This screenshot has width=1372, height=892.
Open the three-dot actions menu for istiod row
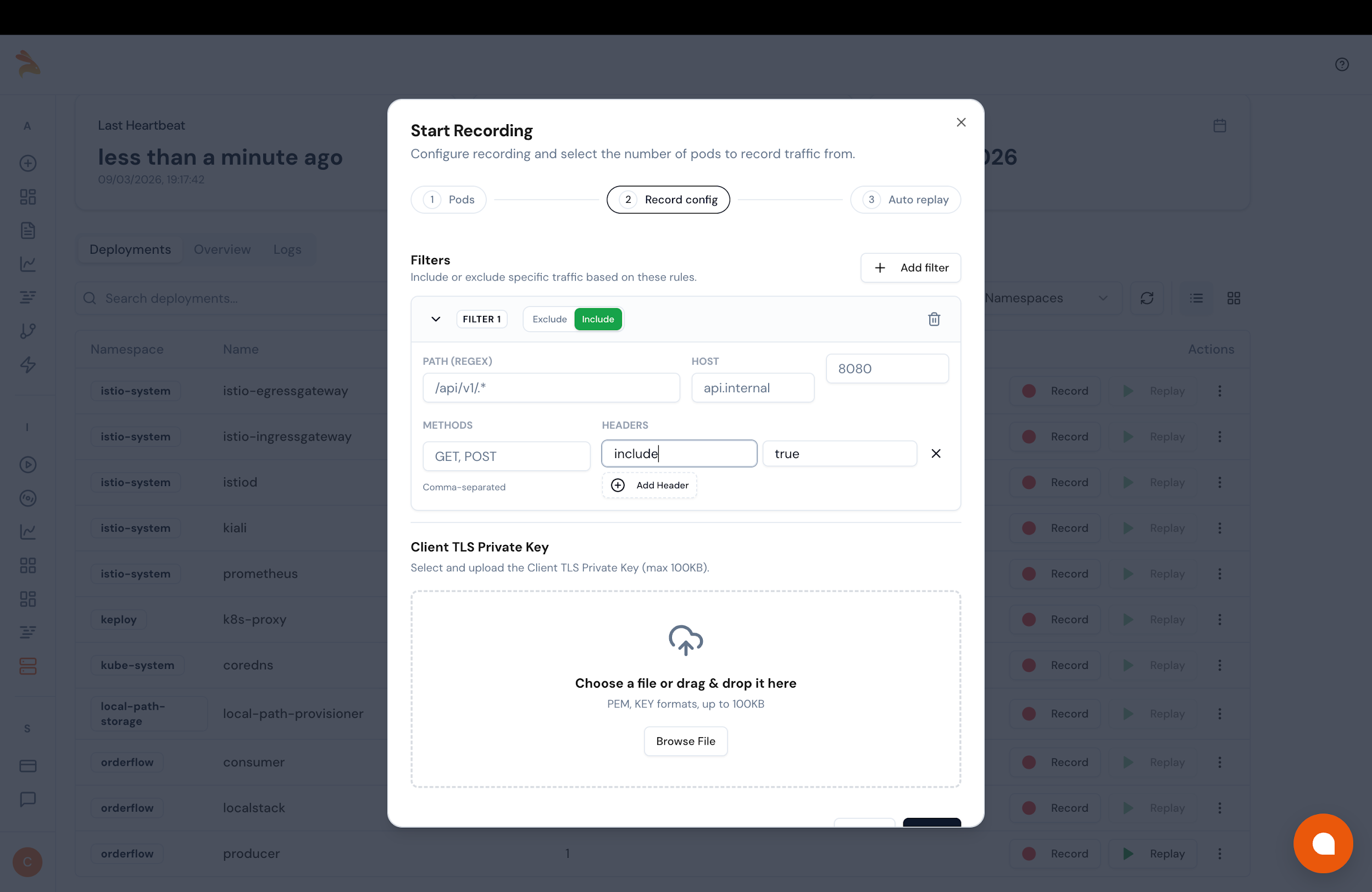[x=1220, y=482]
